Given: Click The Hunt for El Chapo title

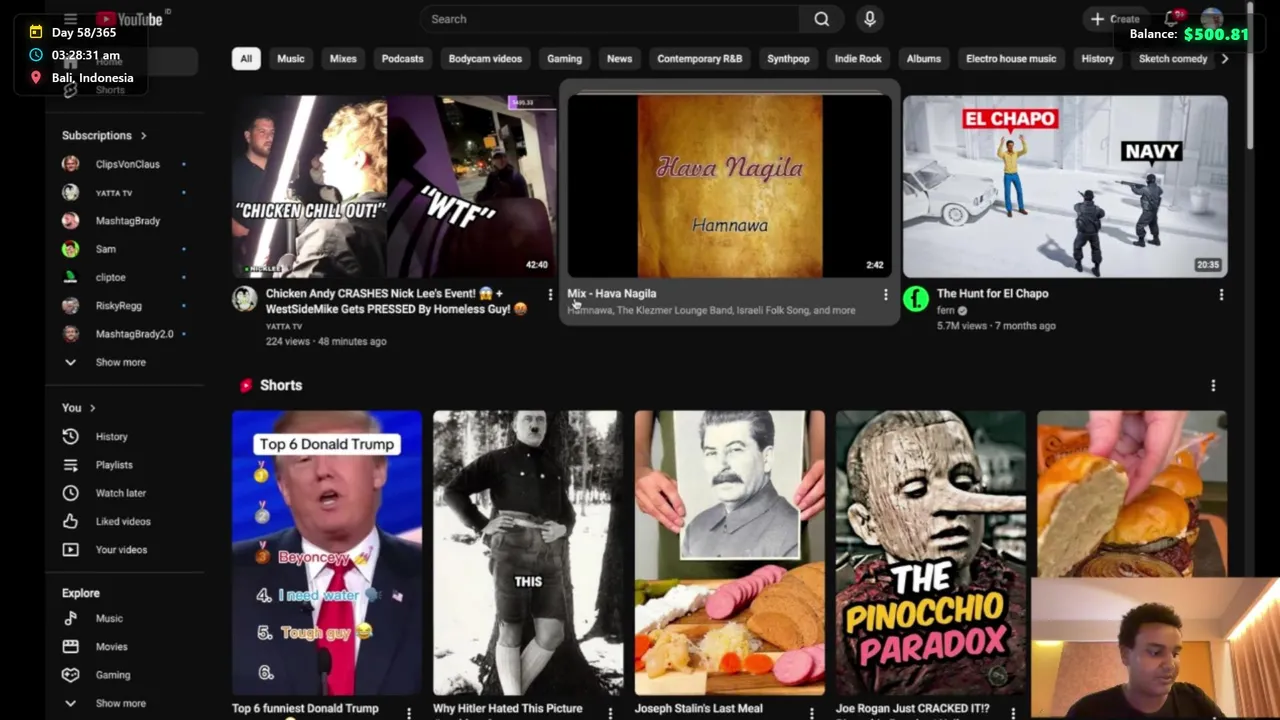Looking at the screenshot, I should (x=992, y=293).
